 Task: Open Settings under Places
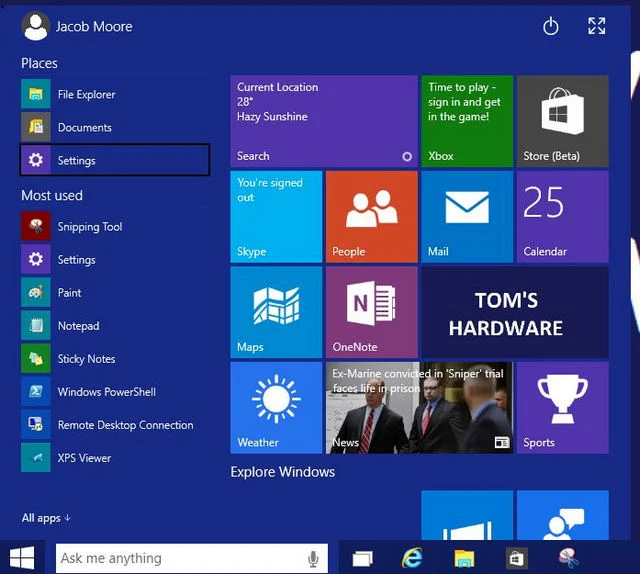click(x=115, y=160)
